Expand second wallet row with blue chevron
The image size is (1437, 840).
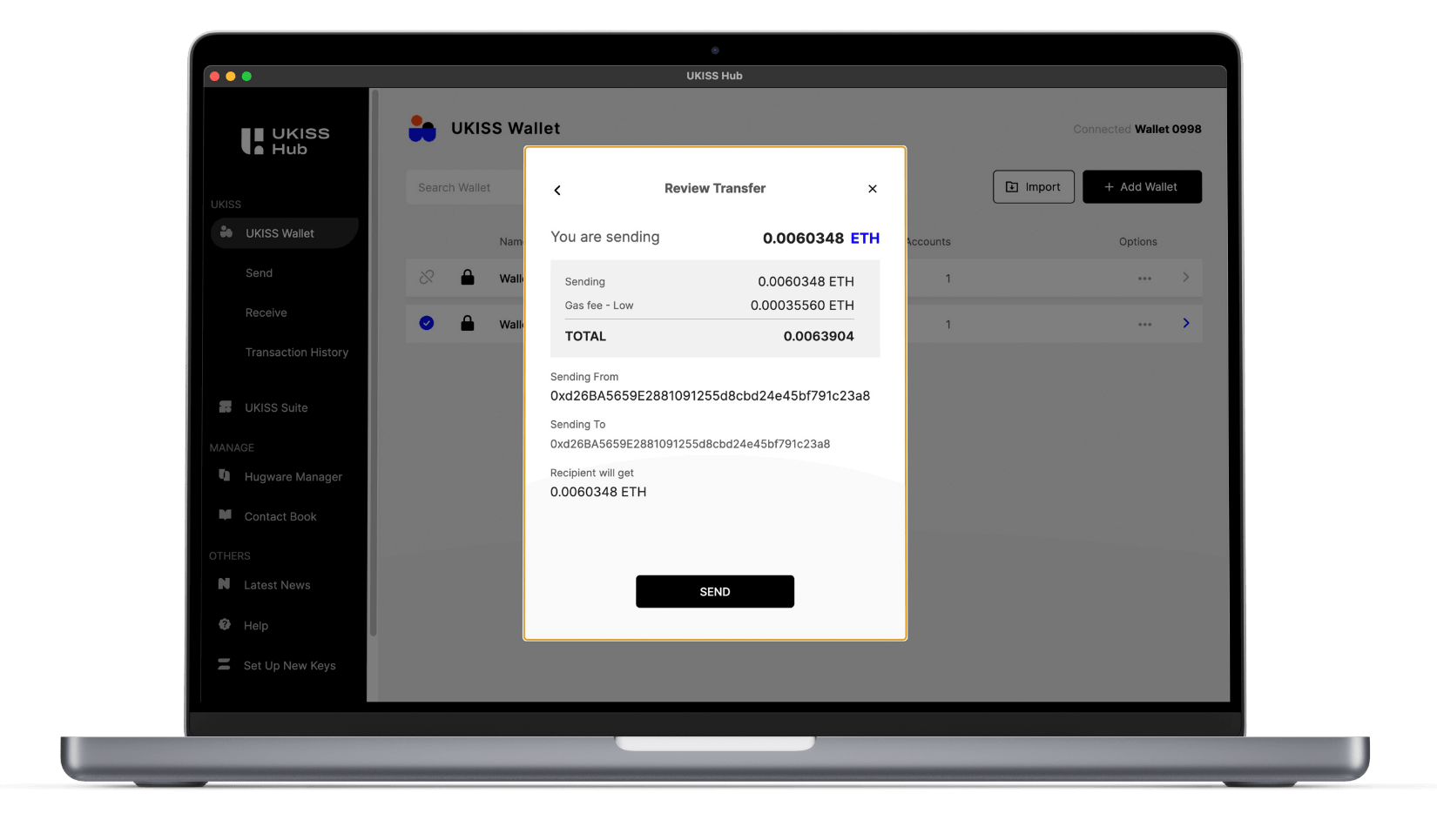pos(1185,323)
